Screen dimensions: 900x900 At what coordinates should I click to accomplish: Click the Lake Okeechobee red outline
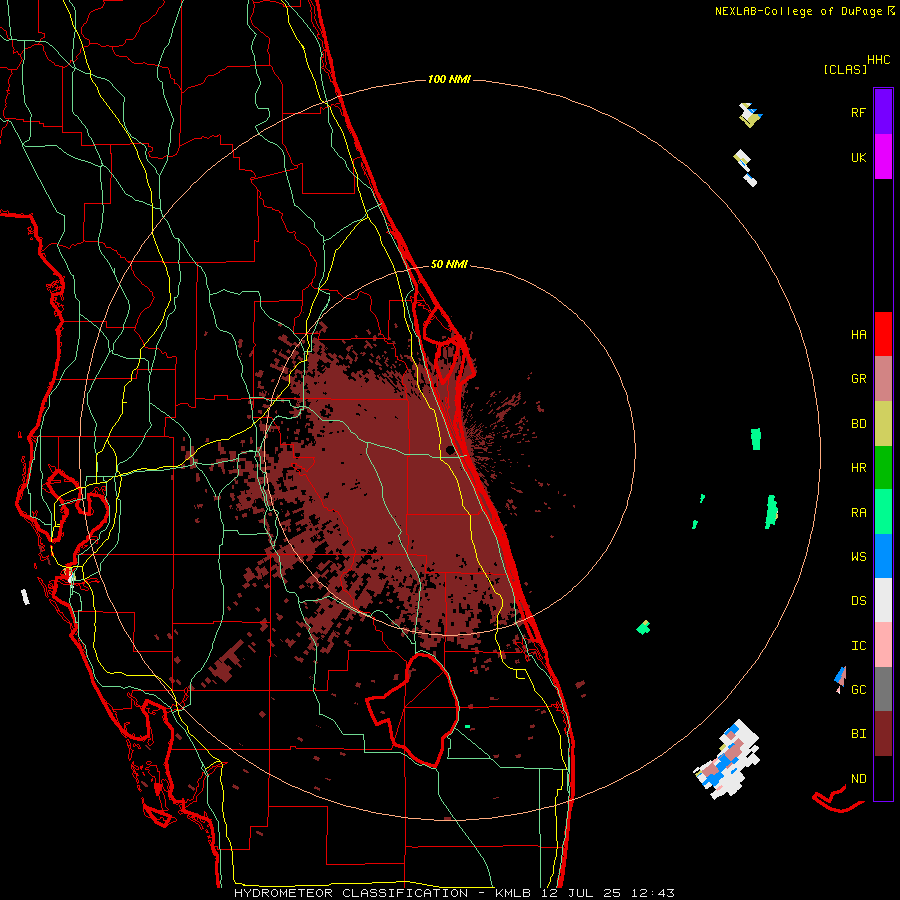pyautogui.click(x=413, y=709)
